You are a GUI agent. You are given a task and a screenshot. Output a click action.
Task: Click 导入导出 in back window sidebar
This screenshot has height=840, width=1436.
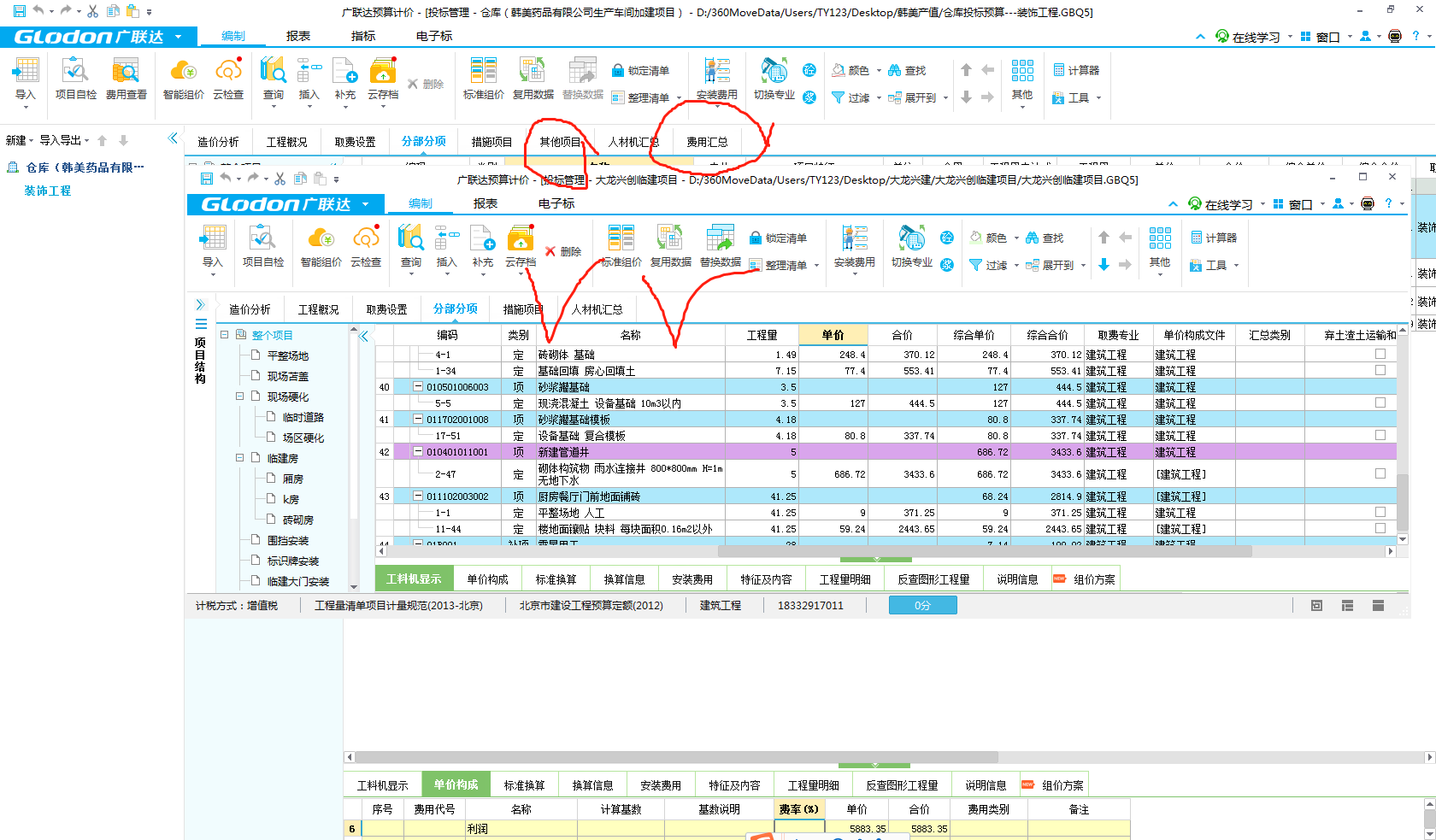64,140
